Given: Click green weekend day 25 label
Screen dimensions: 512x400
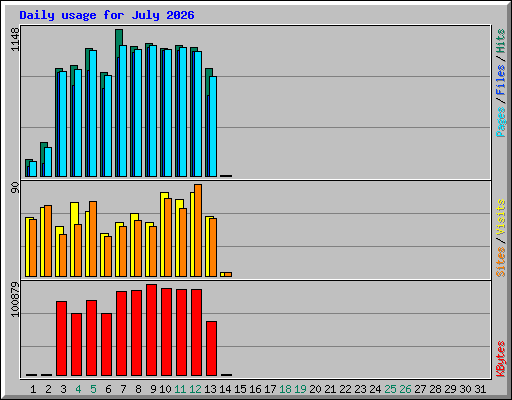Looking at the screenshot, I should point(390,389).
